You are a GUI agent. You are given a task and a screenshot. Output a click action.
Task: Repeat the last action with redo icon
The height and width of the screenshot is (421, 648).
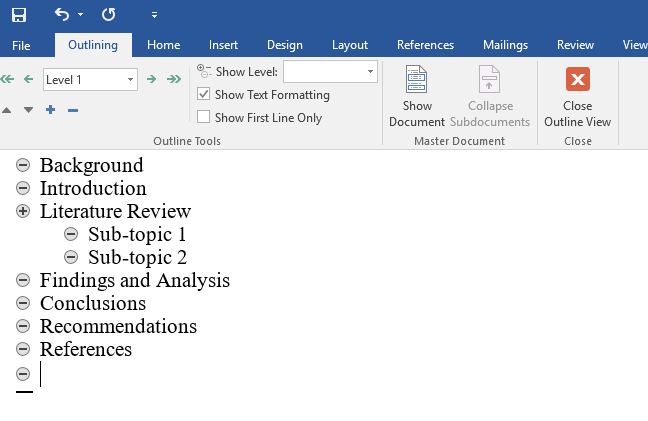coord(109,14)
